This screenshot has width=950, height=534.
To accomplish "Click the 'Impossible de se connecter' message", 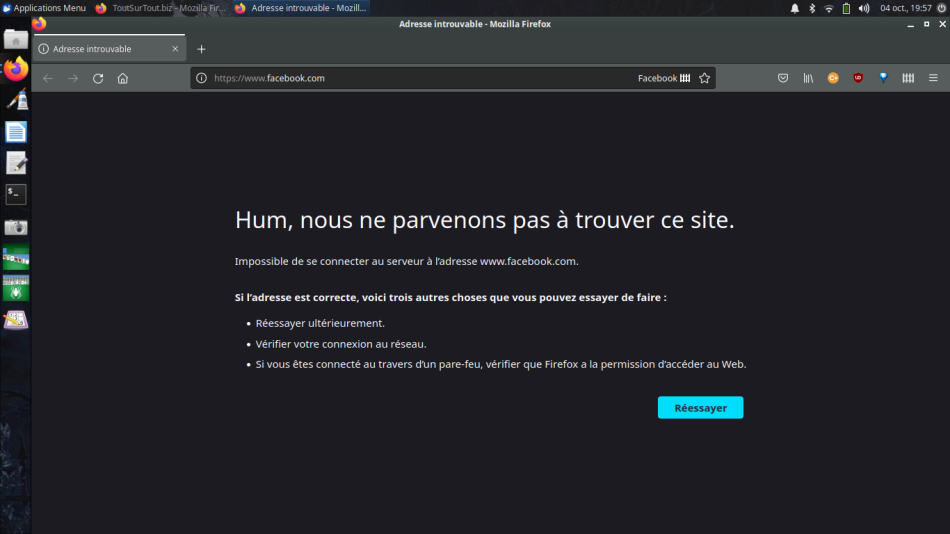I will 407,261.
